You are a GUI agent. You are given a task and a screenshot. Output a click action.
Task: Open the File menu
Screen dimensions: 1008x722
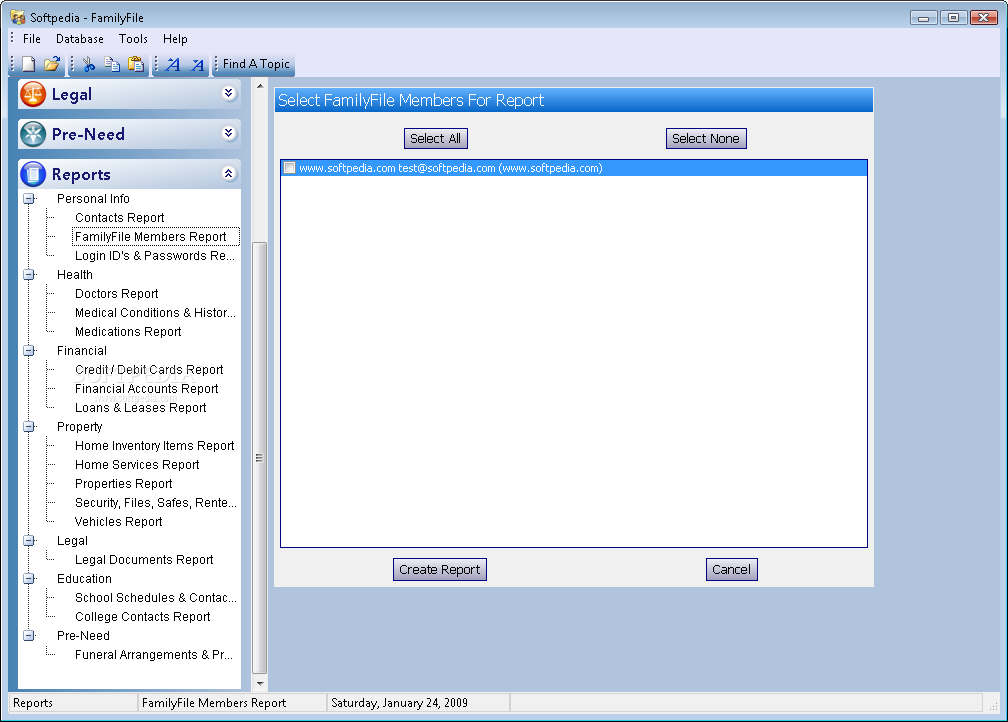(32, 39)
